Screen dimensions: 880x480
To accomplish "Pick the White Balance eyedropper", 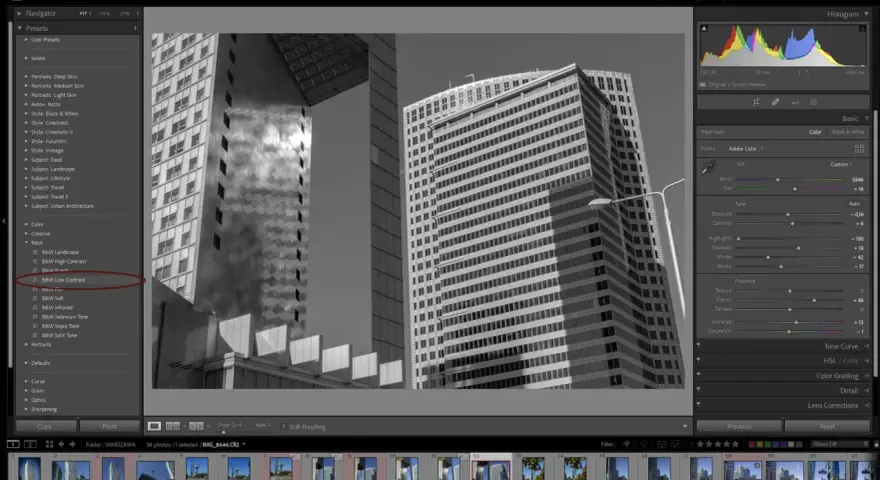I will coord(708,167).
